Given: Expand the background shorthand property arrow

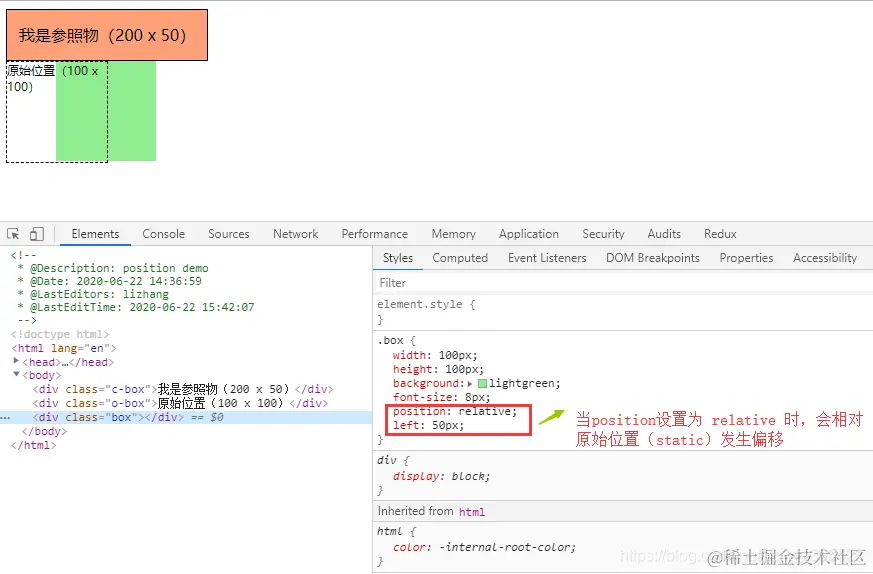Looking at the screenshot, I should (x=470, y=384).
